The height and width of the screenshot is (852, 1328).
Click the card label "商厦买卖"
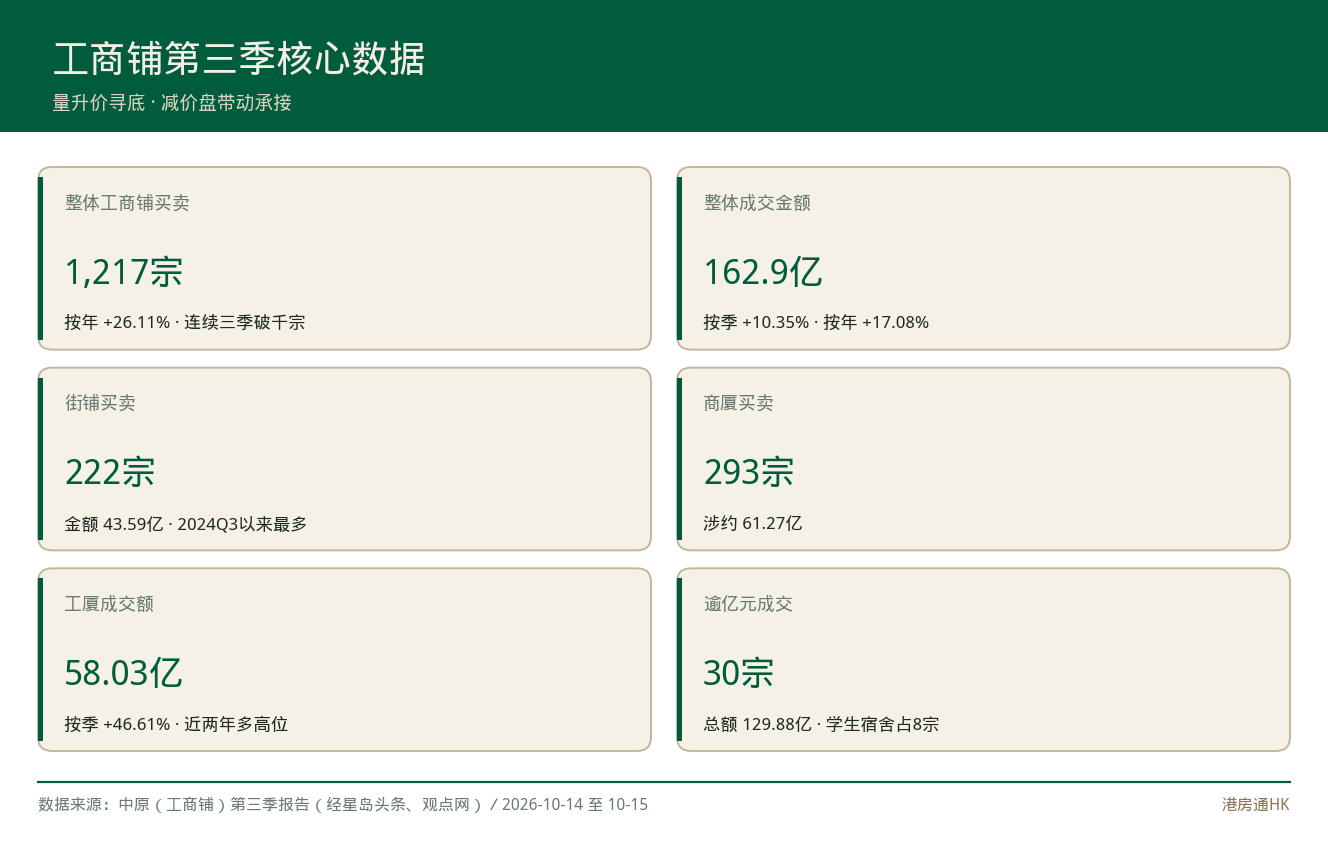pyautogui.click(x=739, y=403)
